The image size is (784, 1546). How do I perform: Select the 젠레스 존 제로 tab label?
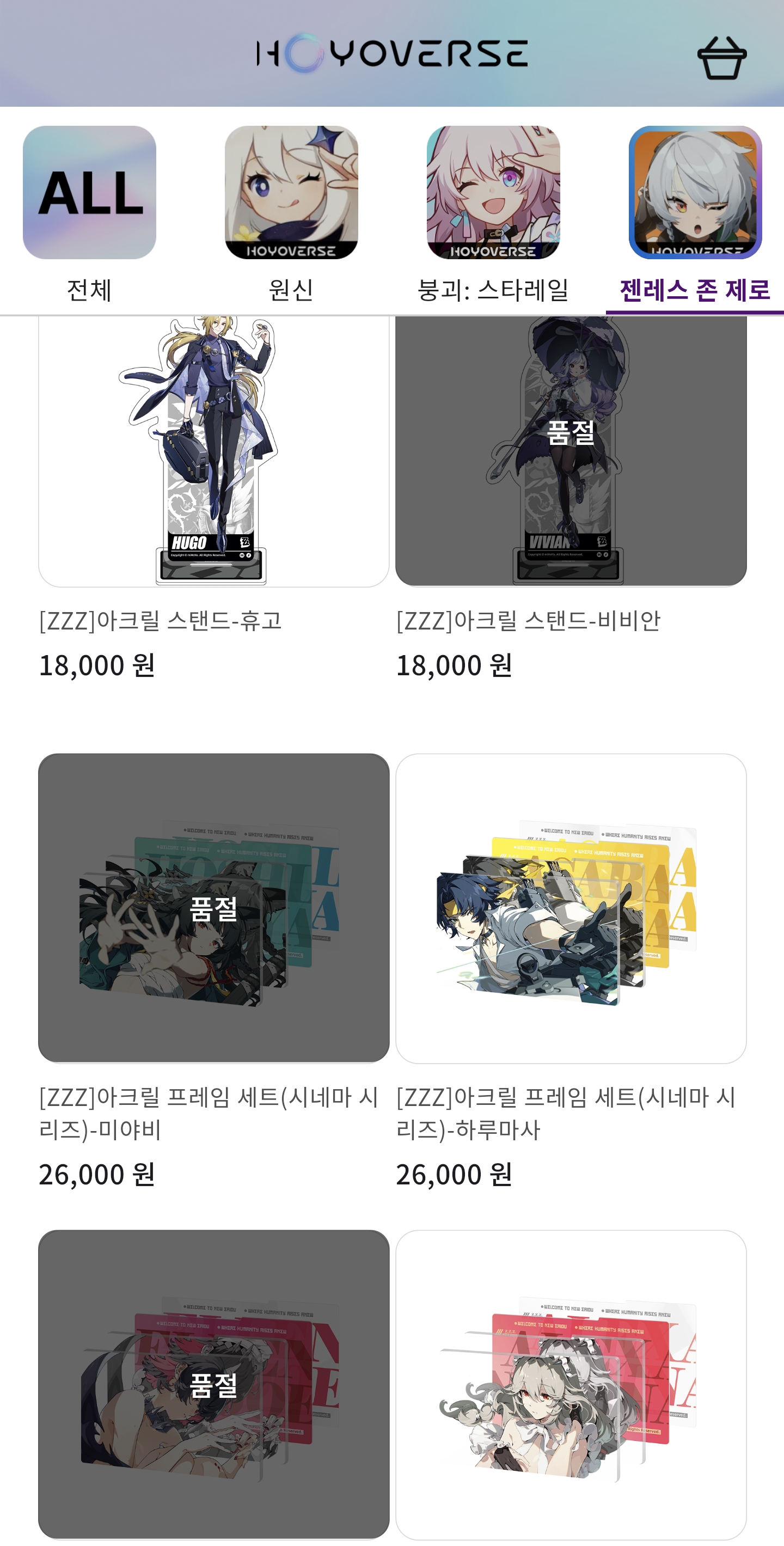coord(695,290)
